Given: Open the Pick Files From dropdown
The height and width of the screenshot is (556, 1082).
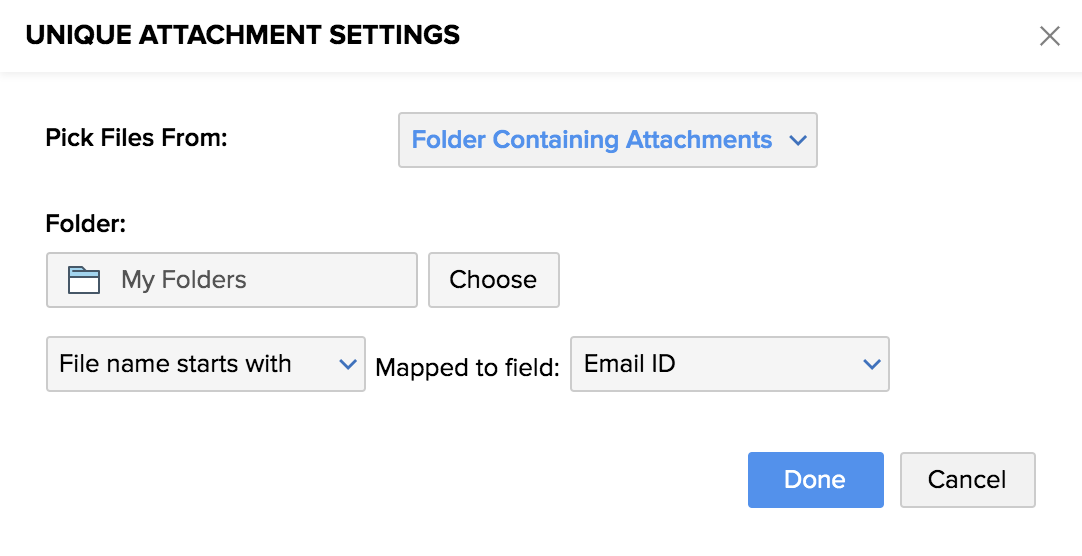Looking at the screenshot, I should (607, 140).
